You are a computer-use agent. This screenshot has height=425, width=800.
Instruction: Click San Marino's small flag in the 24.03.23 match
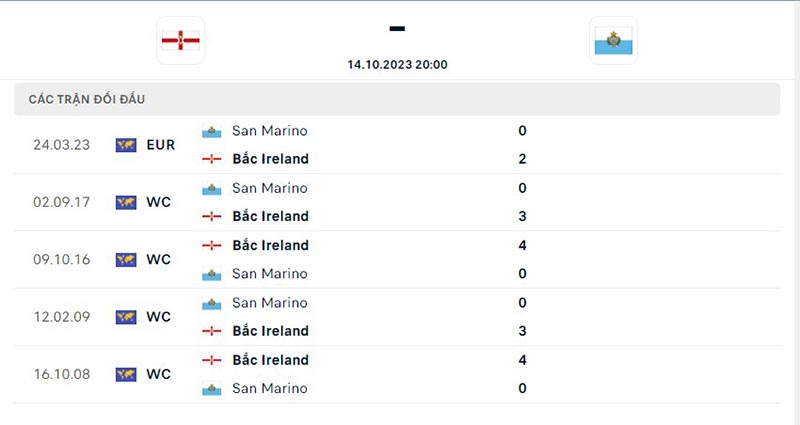click(211, 131)
